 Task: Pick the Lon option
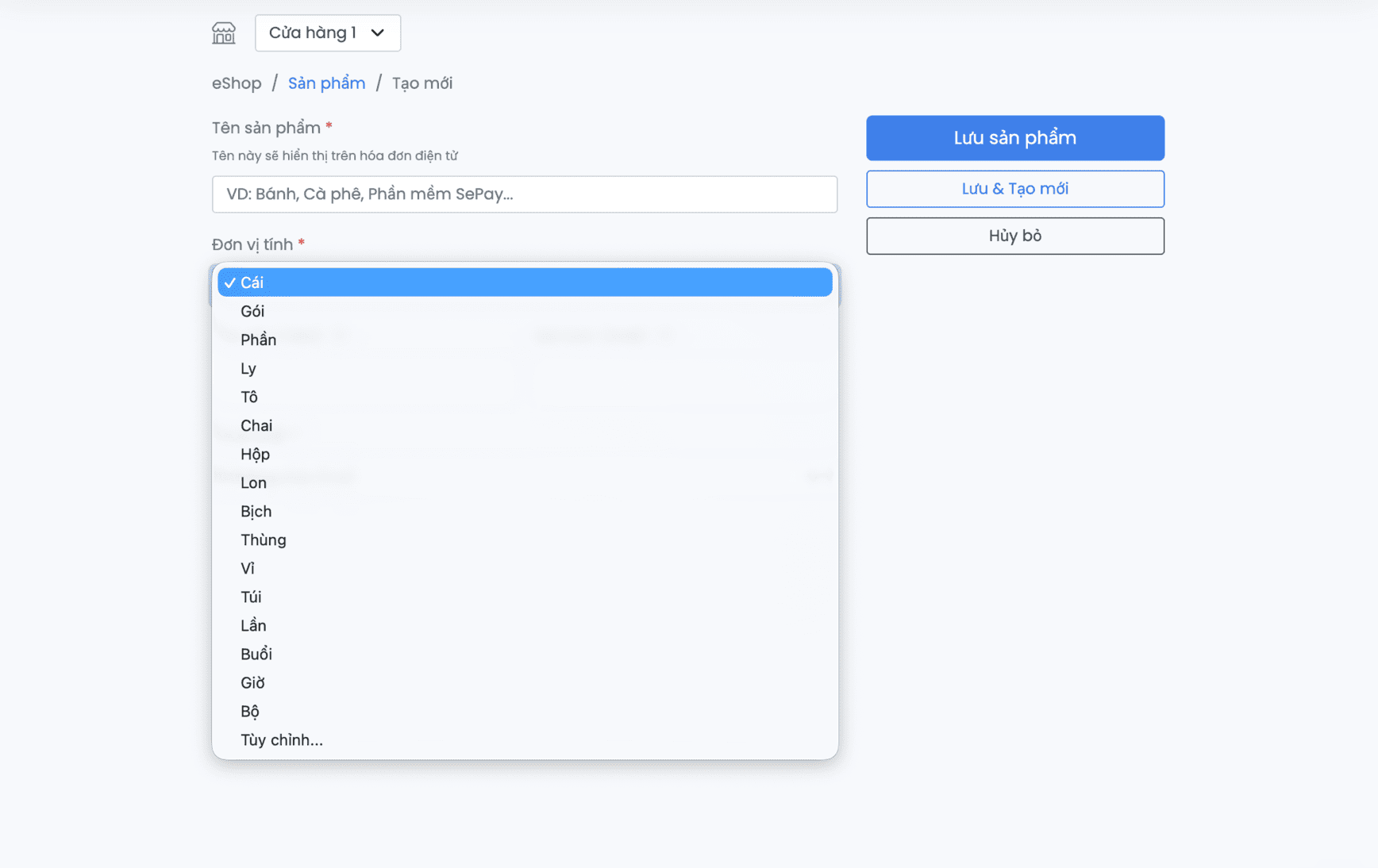(253, 482)
